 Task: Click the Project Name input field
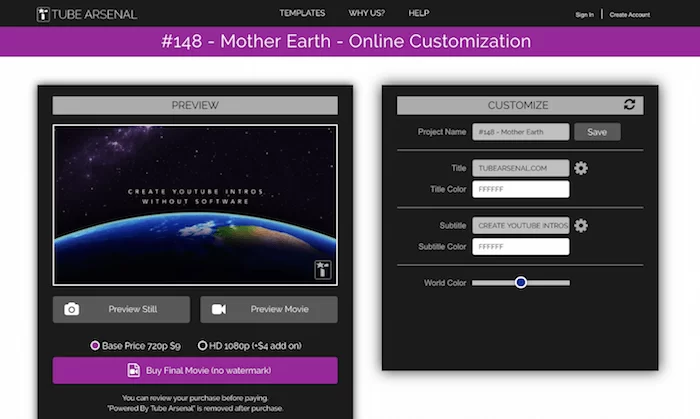pos(520,131)
